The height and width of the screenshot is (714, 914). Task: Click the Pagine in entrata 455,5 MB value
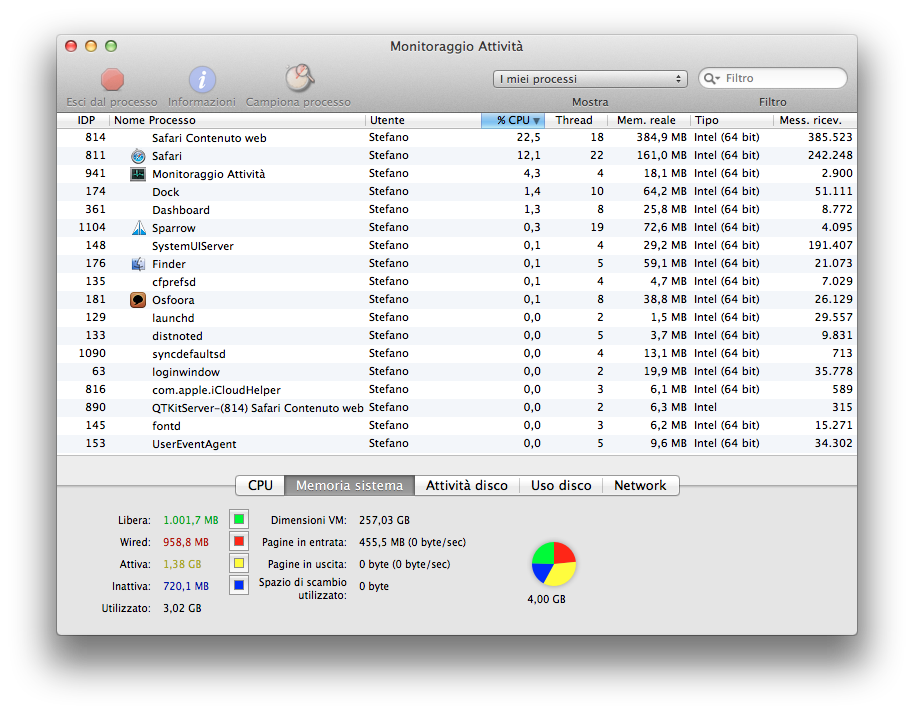point(412,542)
